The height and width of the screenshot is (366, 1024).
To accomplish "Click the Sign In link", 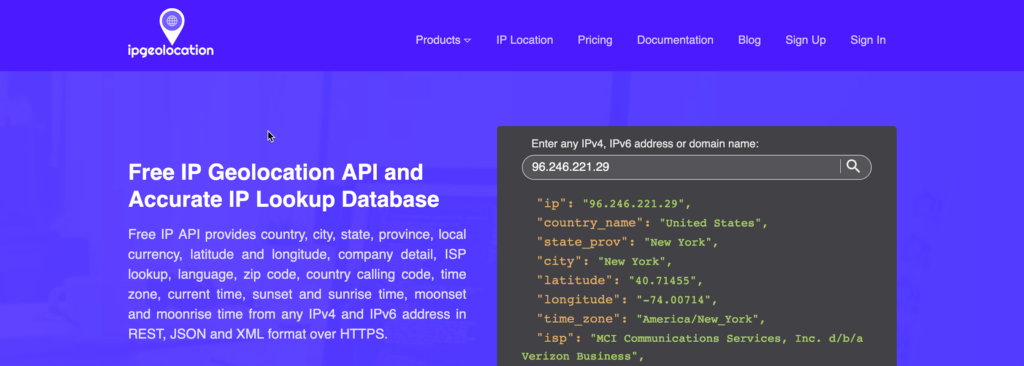I will click(868, 40).
